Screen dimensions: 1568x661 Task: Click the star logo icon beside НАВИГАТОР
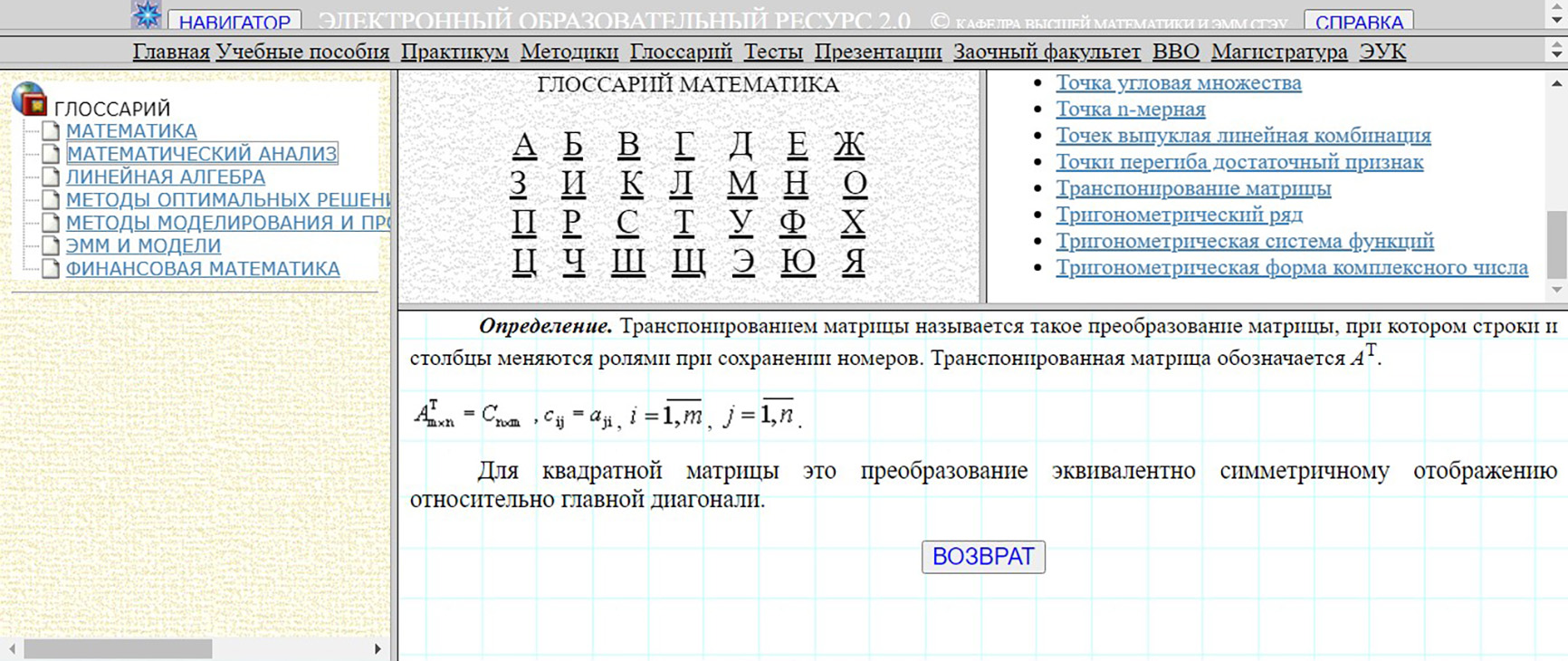click(146, 15)
